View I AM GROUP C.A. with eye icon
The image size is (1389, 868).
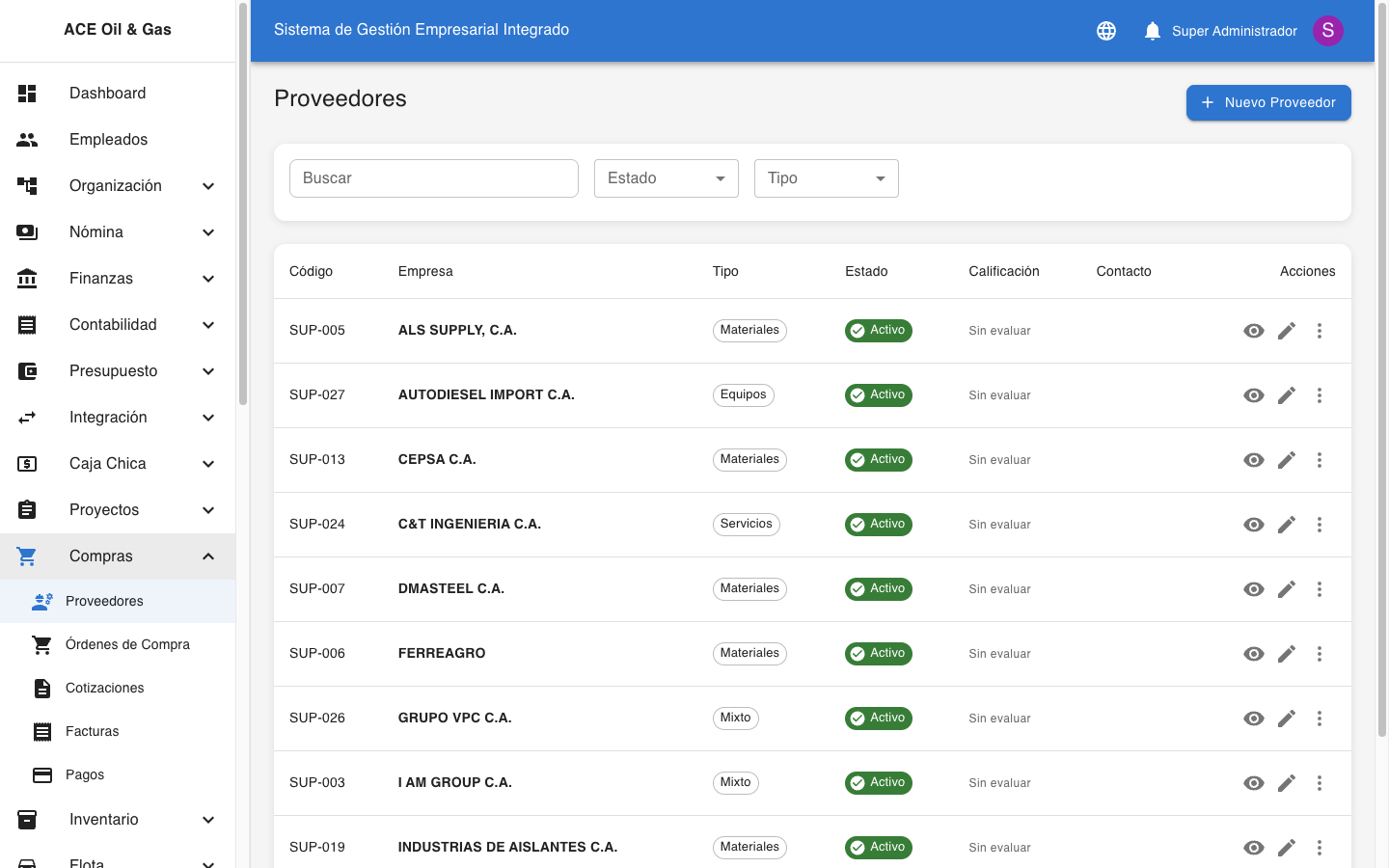1254,783
